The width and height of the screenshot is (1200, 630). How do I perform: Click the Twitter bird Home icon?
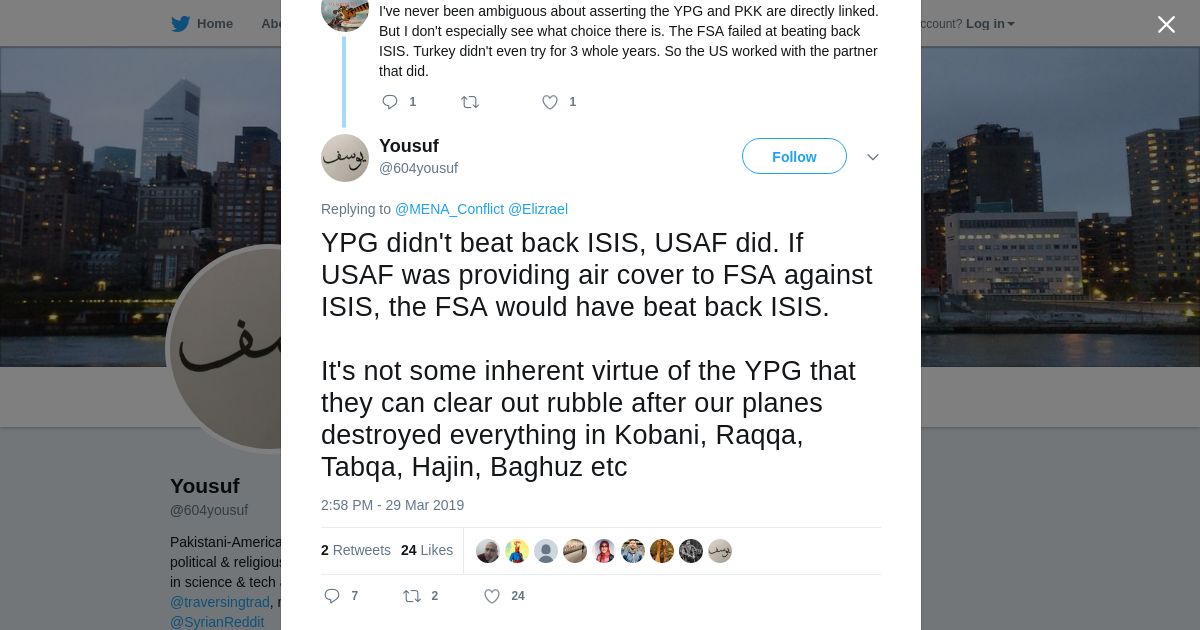[x=180, y=24]
